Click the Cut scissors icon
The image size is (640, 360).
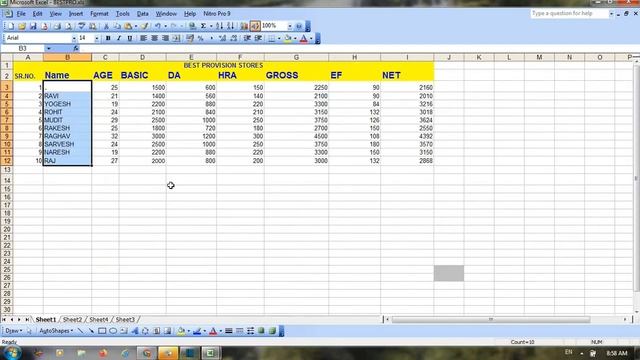[x=106, y=26]
